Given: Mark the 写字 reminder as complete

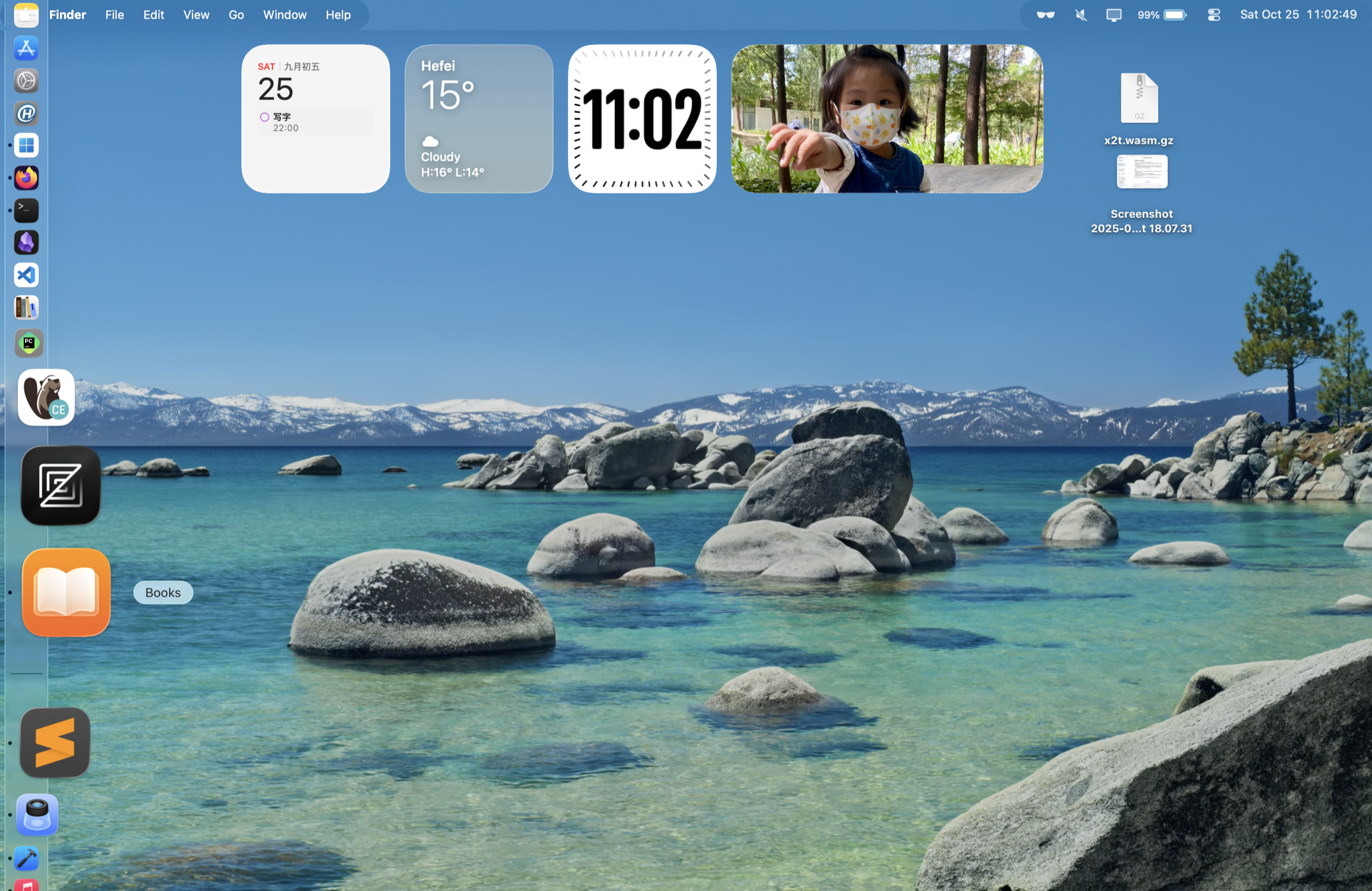Looking at the screenshot, I should click(x=264, y=117).
